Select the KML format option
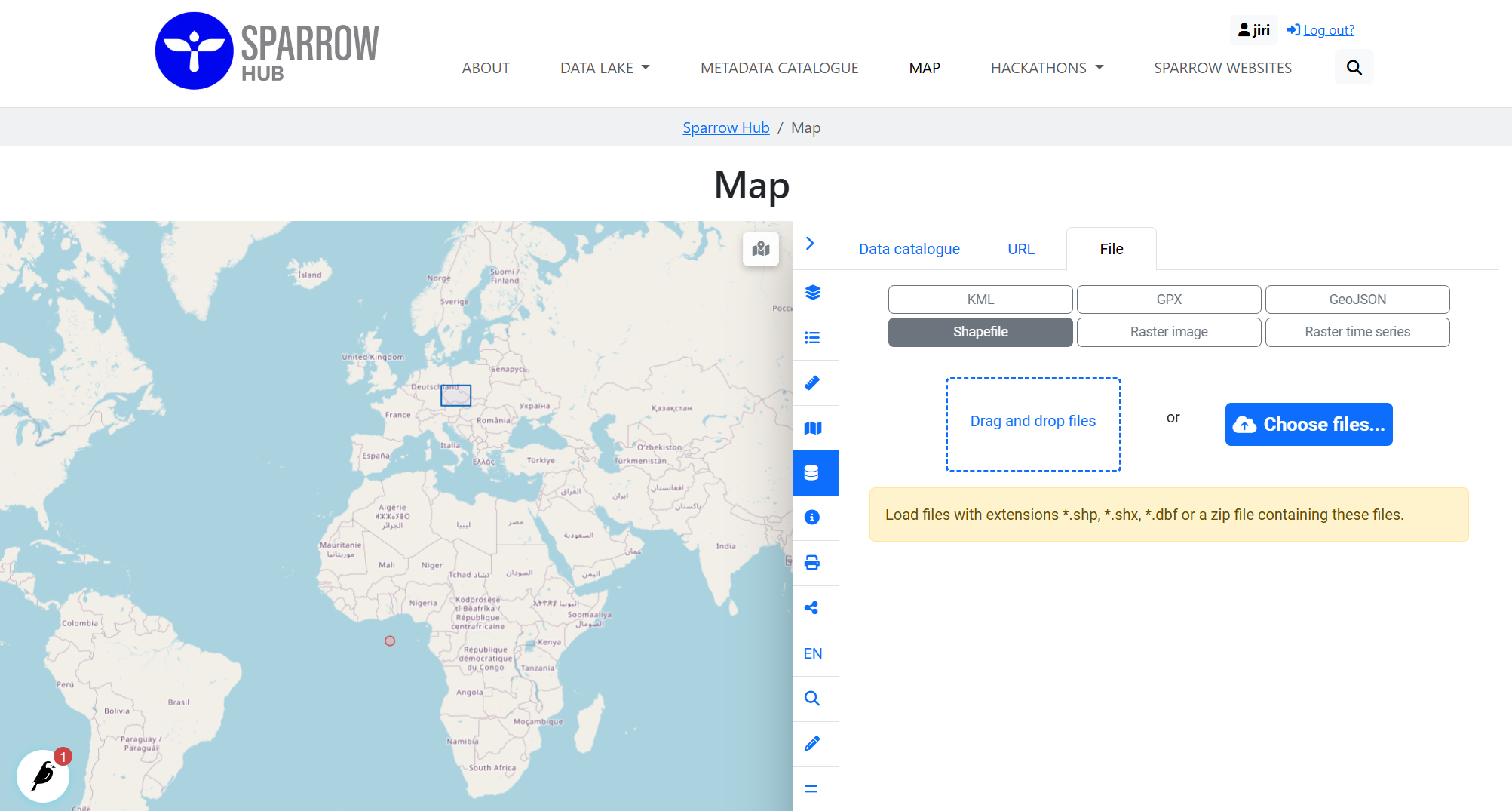The height and width of the screenshot is (811, 1512). 980,300
